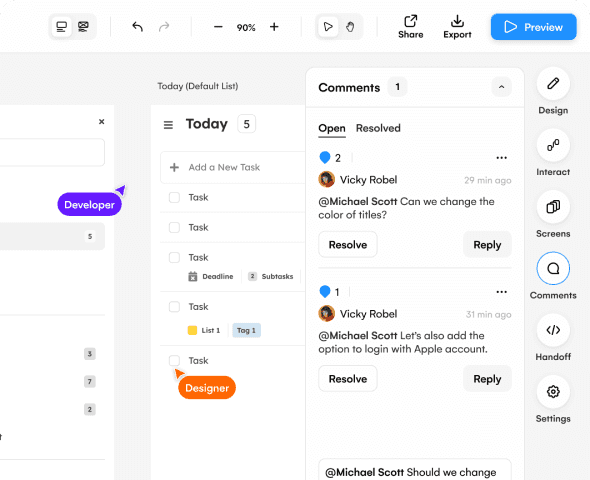Click the new comment field mentioning Michael Scott
This screenshot has height=480, width=590.
[x=415, y=469]
